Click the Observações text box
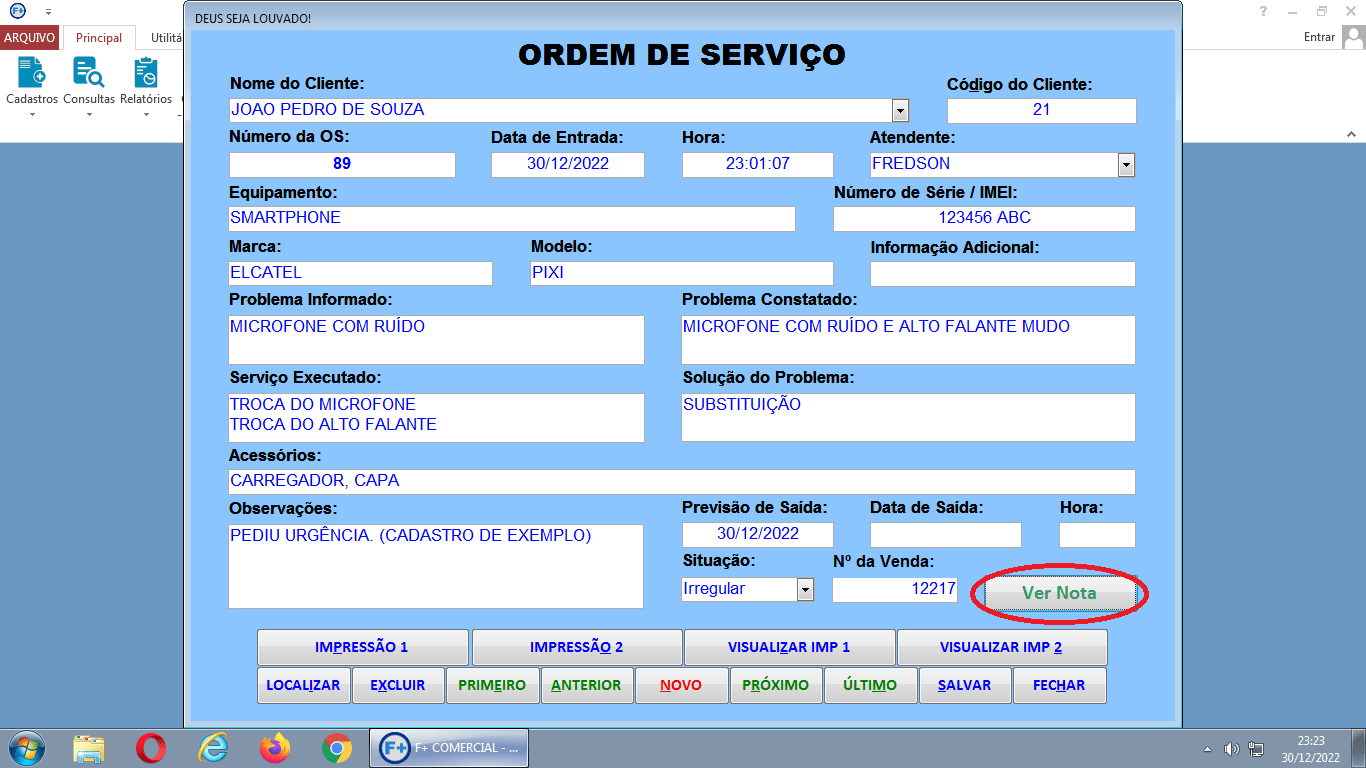 pos(436,566)
